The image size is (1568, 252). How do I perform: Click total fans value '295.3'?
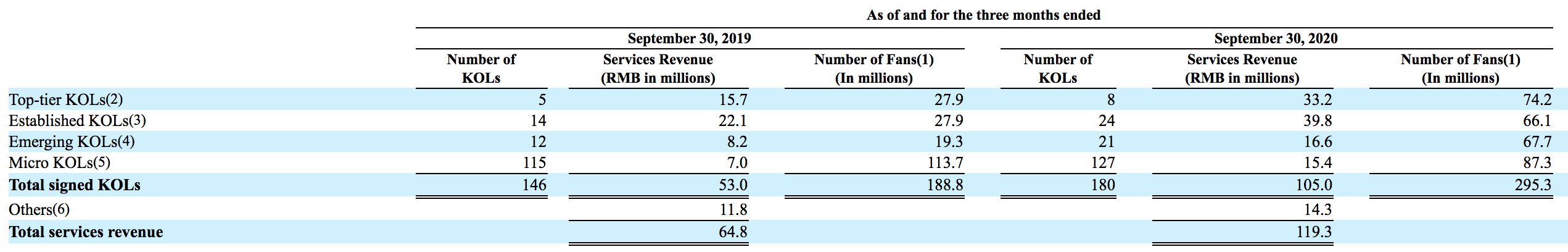(x=1533, y=185)
